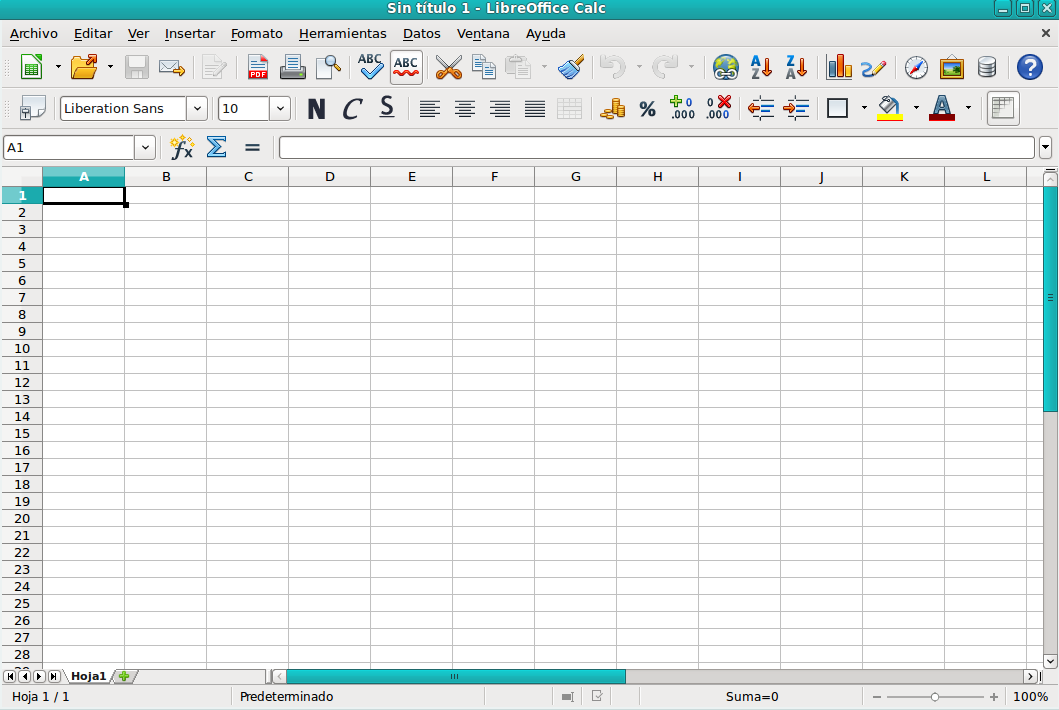This screenshot has height=710, width=1059.
Task: Open the New document dropdown arrow
Action: coord(58,67)
